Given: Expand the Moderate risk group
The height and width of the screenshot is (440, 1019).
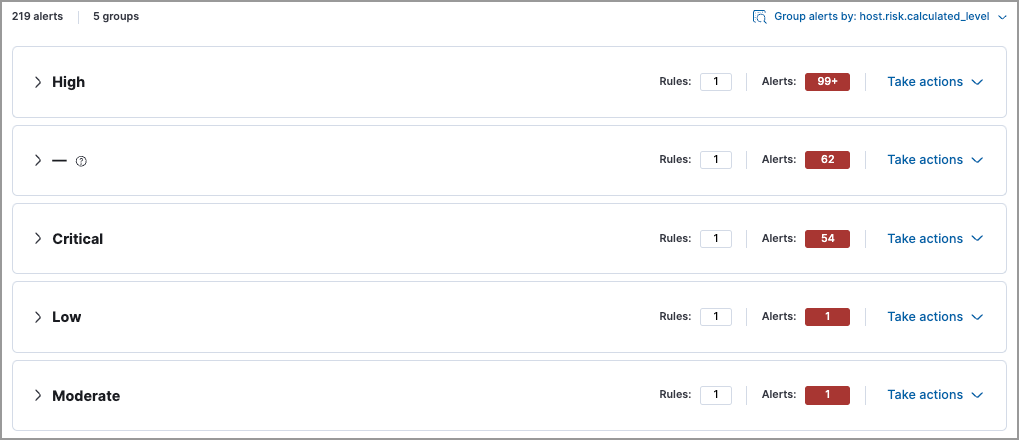Looking at the screenshot, I should tap(38, 395).
